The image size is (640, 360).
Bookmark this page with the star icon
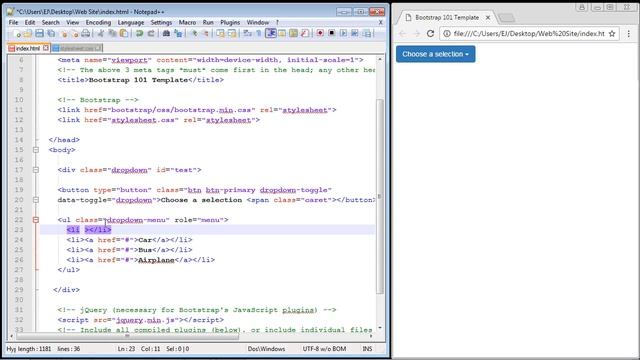(612, 33)
